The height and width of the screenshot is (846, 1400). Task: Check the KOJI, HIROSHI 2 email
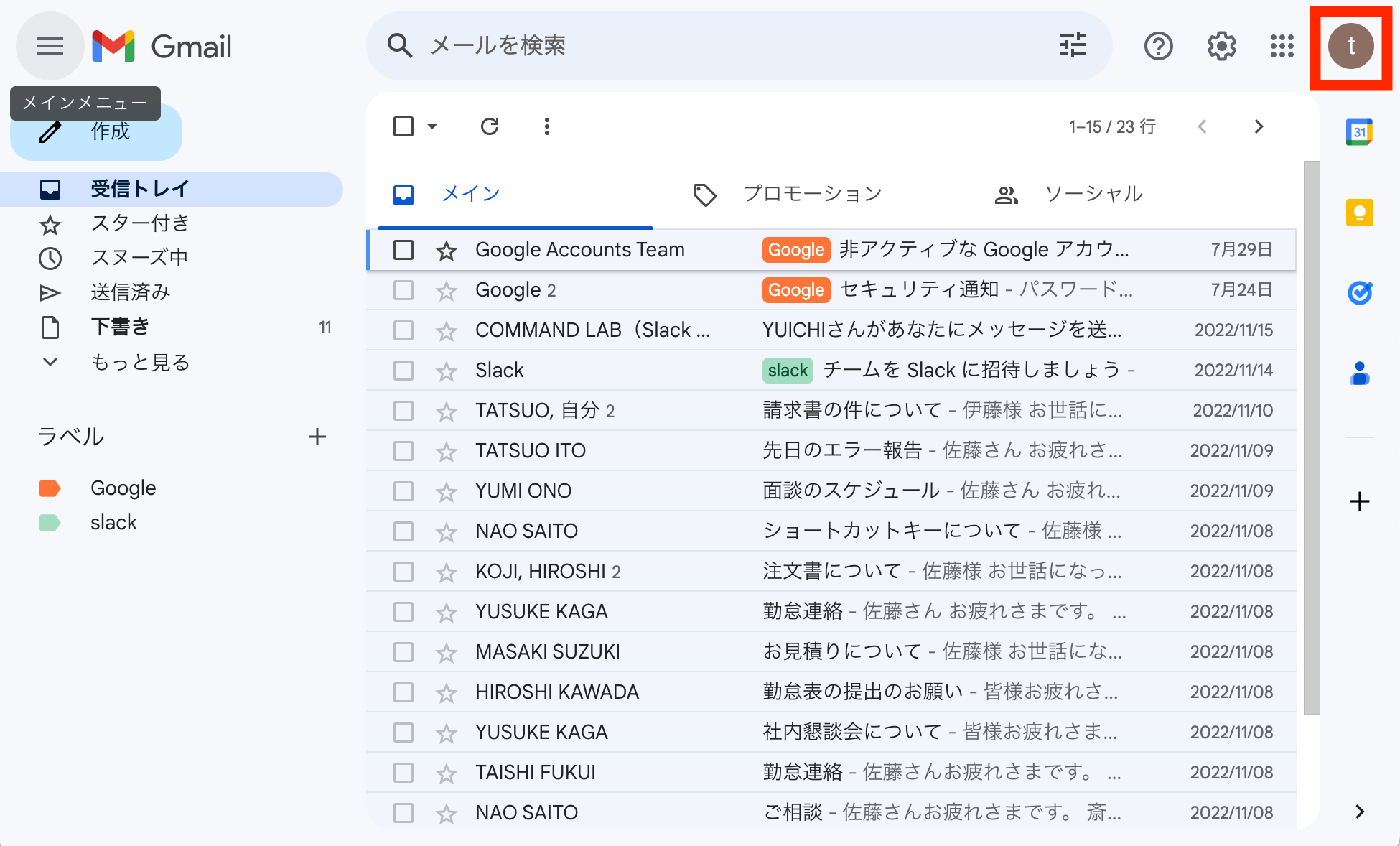pos(403,572)
